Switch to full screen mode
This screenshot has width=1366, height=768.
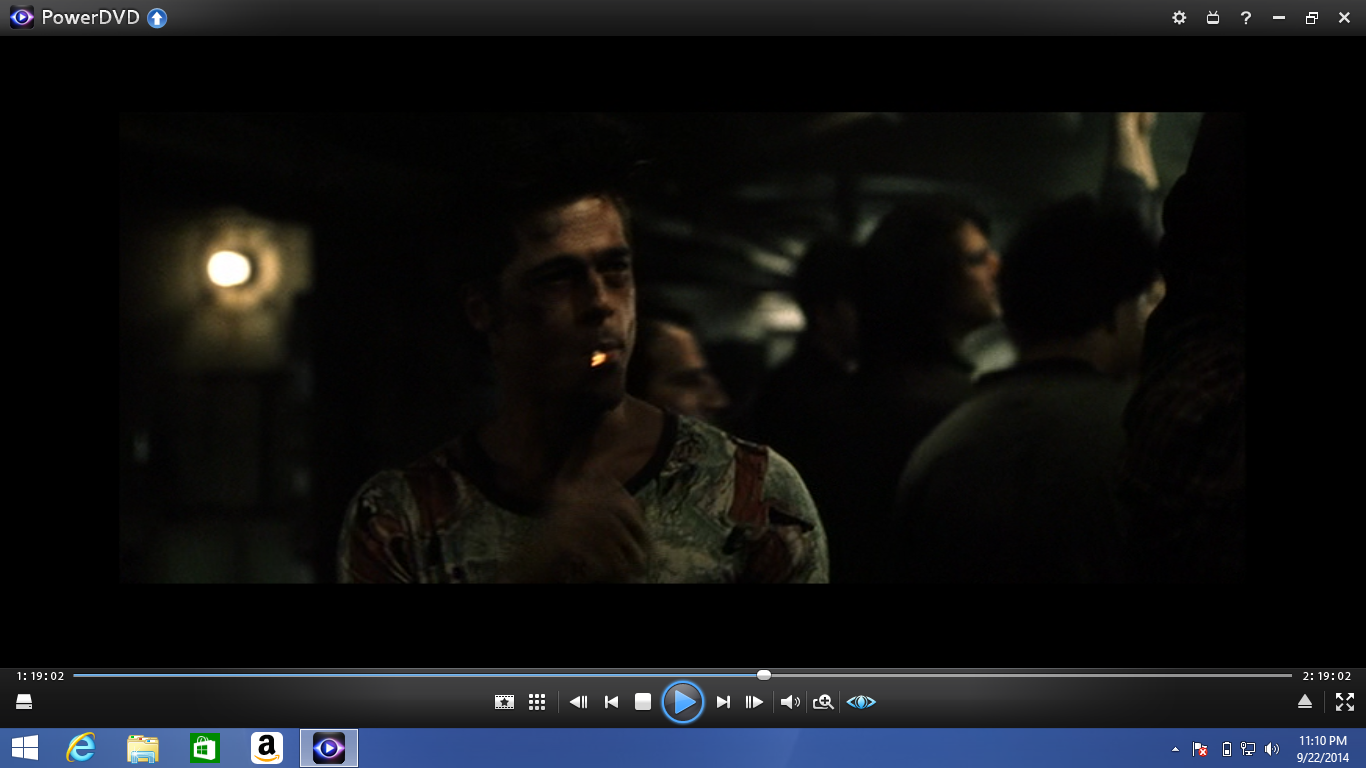click(x=1345, y=702)
